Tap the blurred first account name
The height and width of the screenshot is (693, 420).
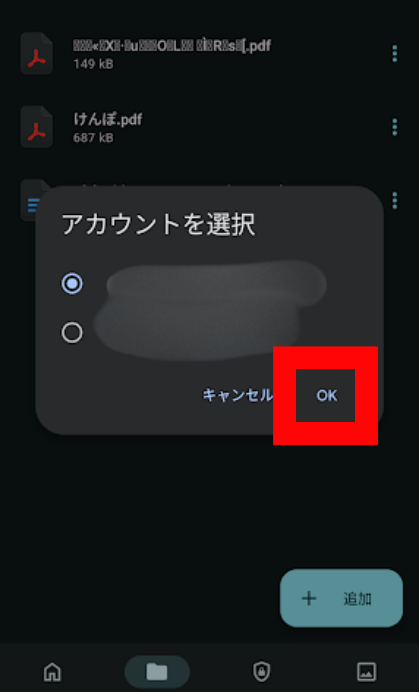(x=217, y=283)
